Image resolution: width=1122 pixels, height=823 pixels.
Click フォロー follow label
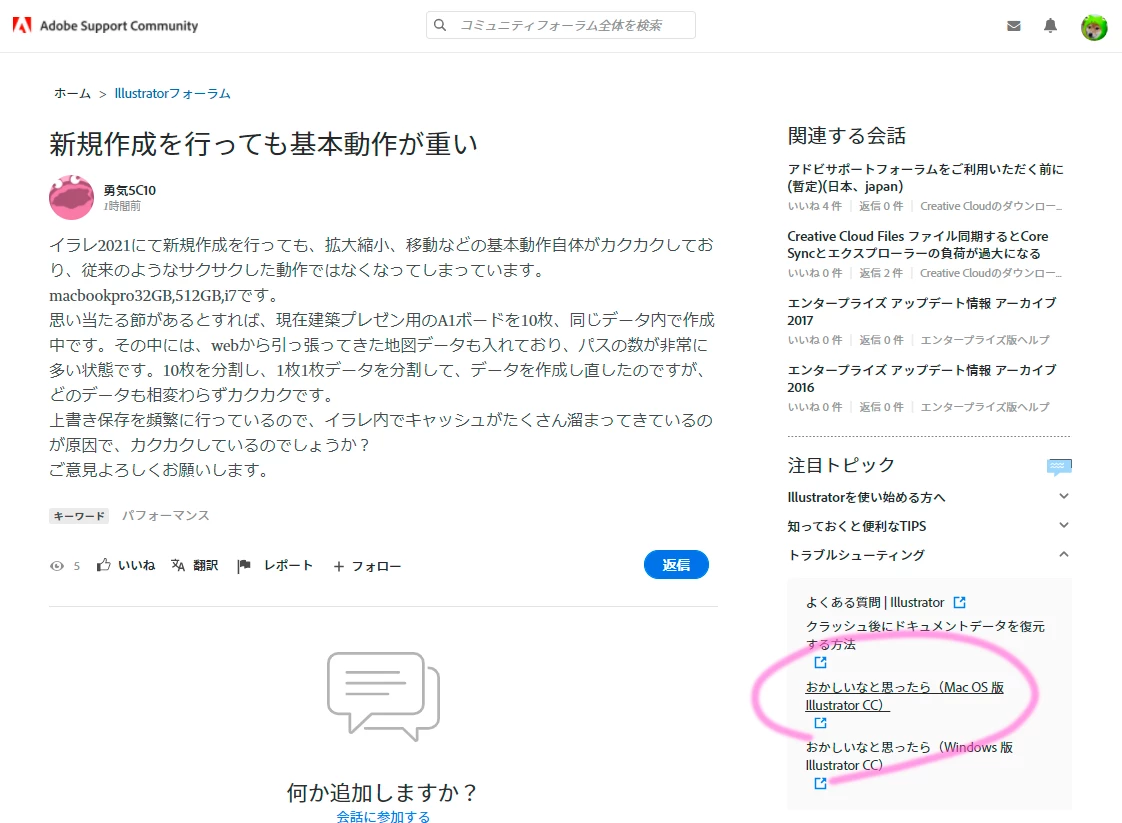coord(376,566)
